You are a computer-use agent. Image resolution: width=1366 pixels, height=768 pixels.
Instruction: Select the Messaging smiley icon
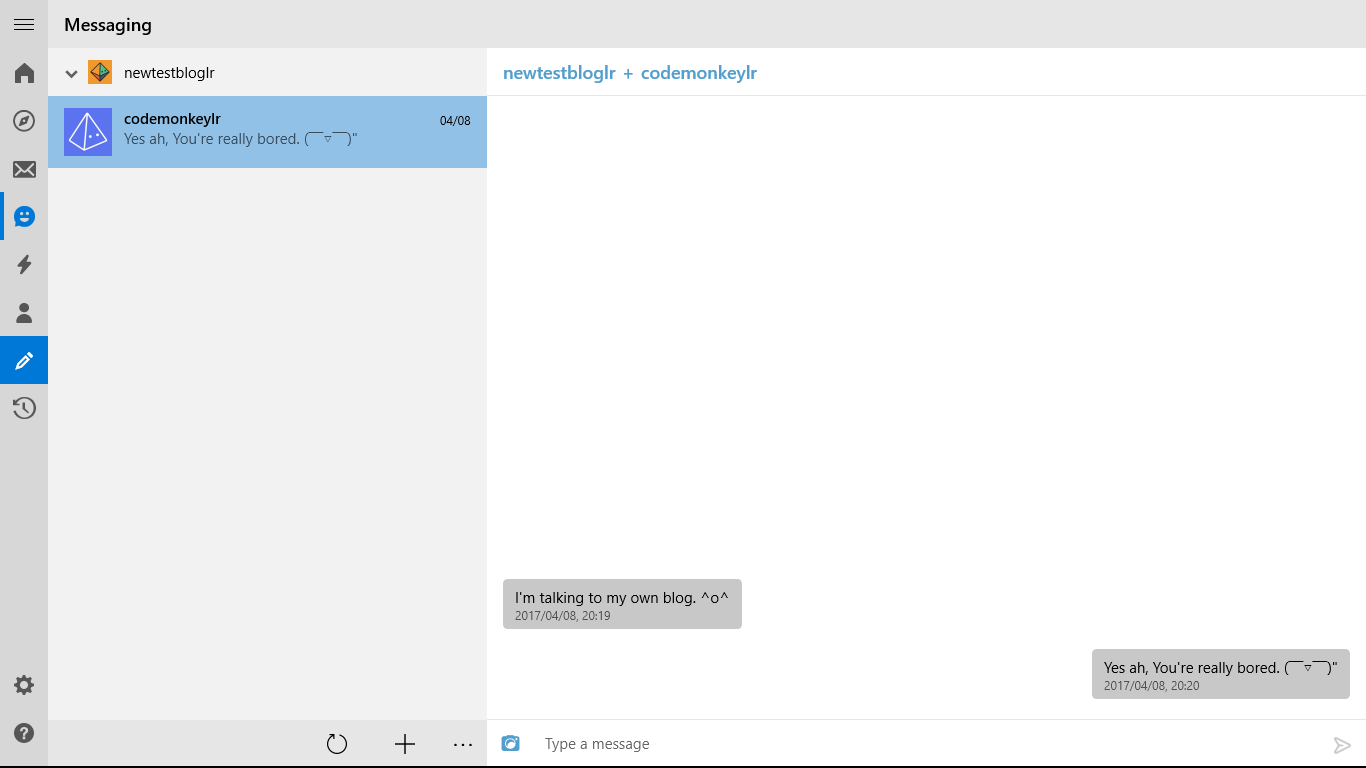24,216
